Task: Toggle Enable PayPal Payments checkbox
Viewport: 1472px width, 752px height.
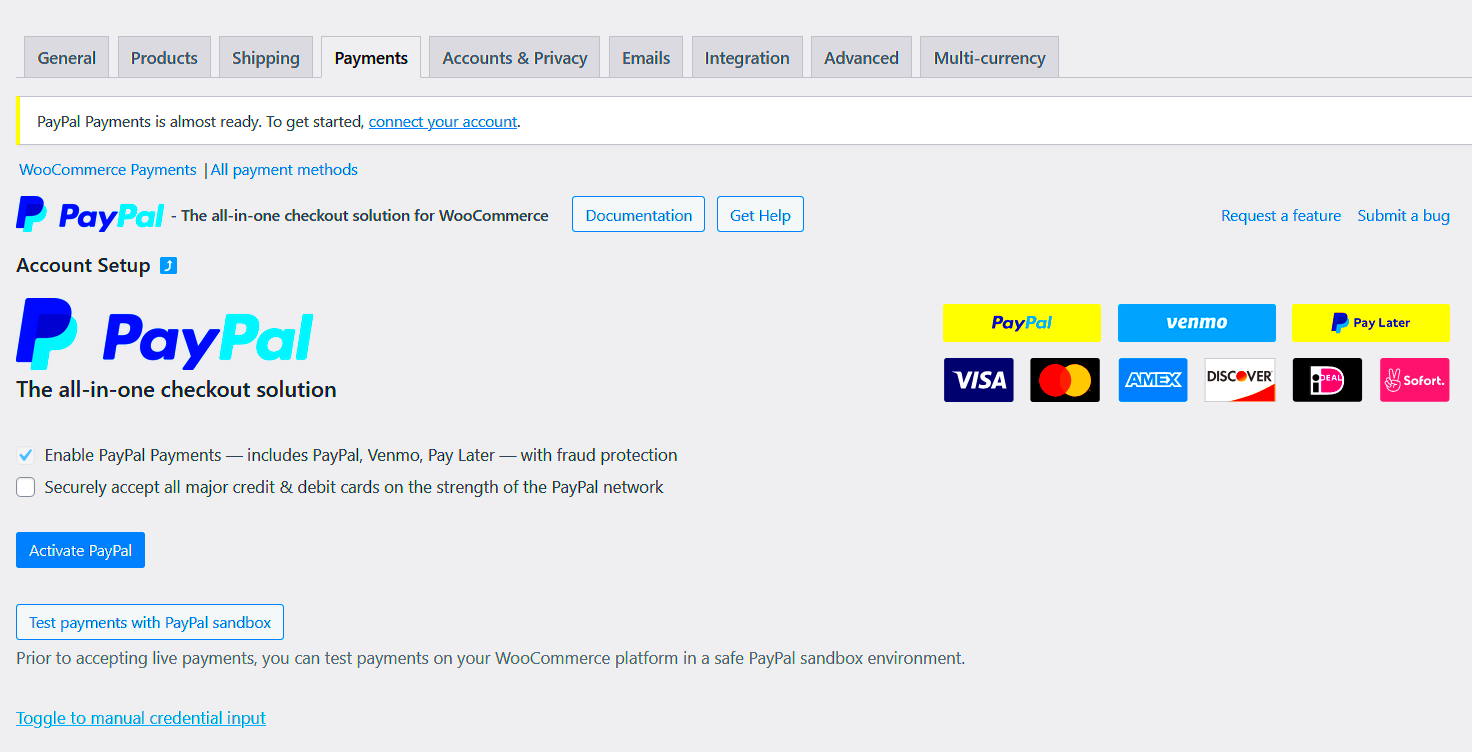Action: click(26, 456)
